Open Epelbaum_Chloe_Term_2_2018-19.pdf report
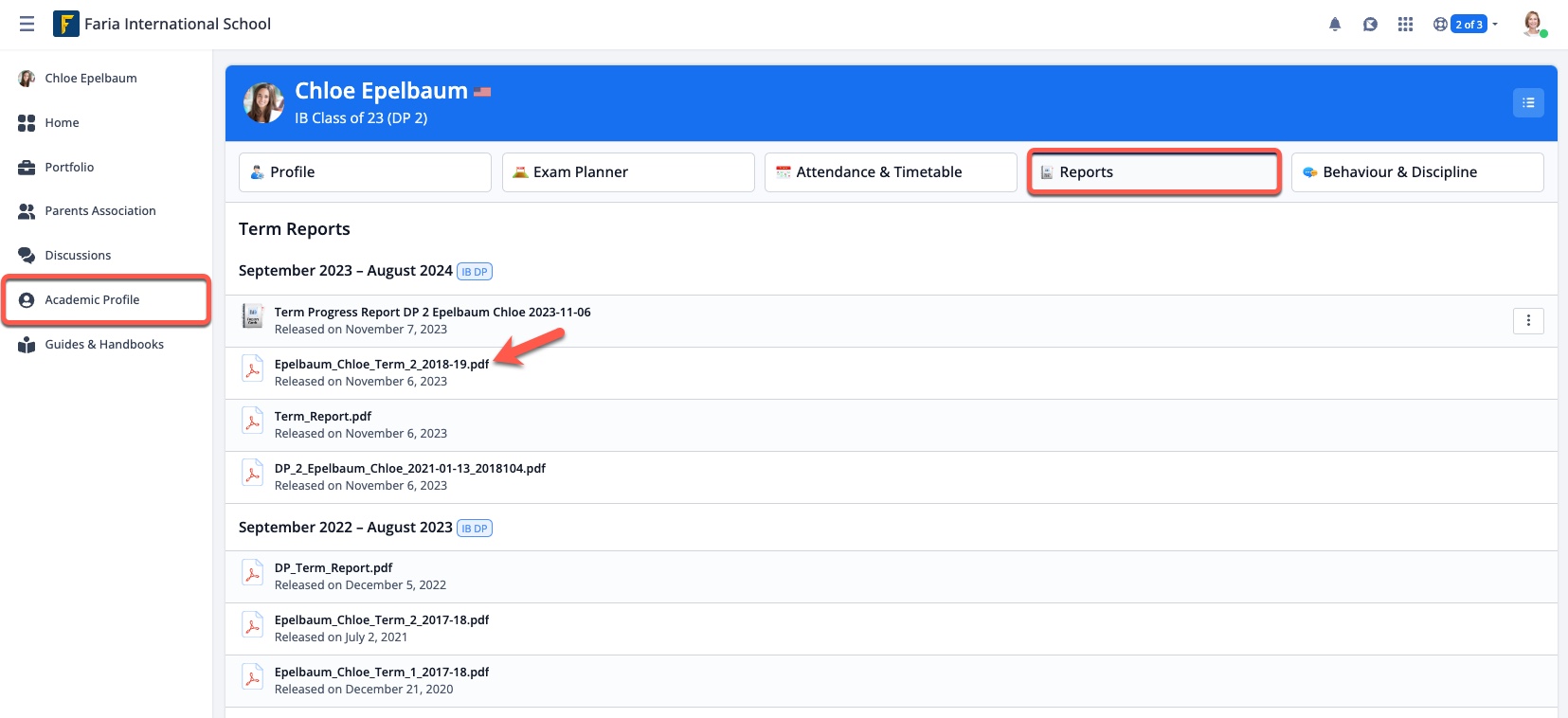This screenshot has width=1568, height=718. coord(382,365)
